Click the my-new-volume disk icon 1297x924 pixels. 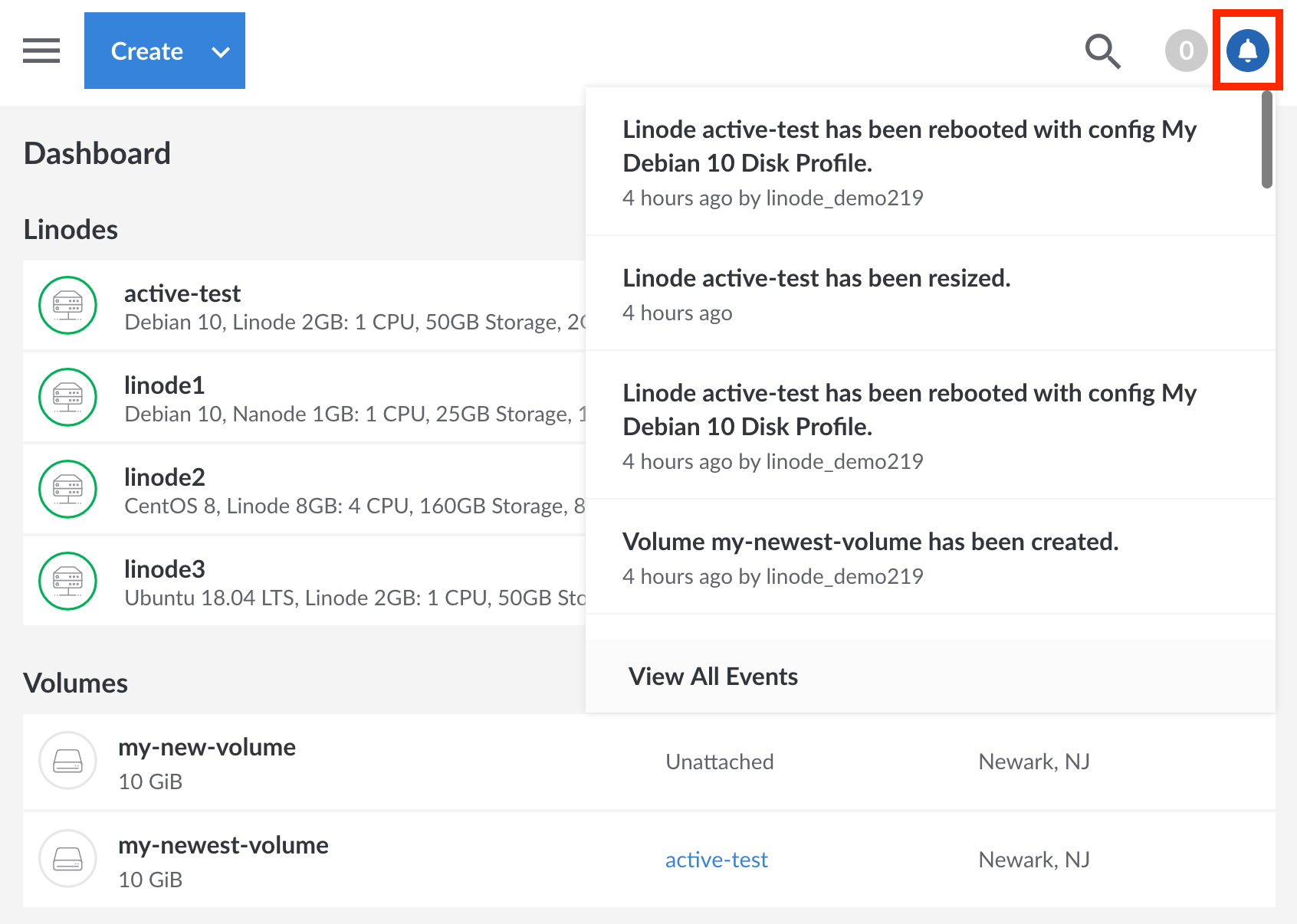(x=68, y=761)
